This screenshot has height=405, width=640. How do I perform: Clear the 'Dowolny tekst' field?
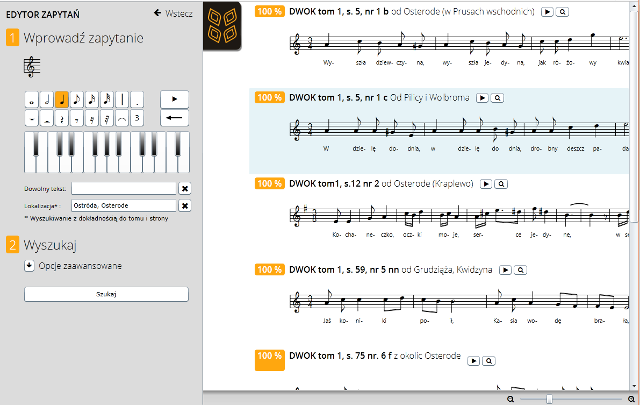pos(184,188)
